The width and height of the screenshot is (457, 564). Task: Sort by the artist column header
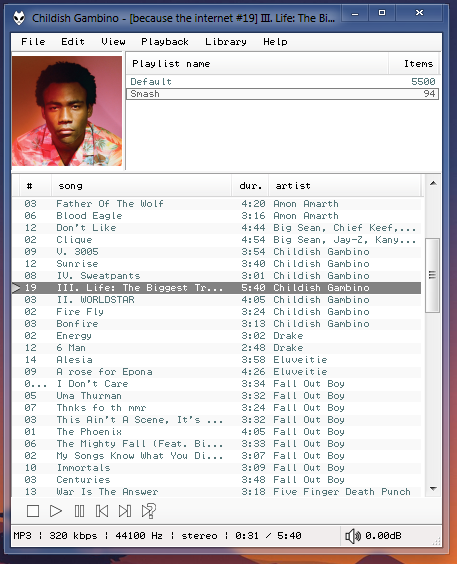344,186
